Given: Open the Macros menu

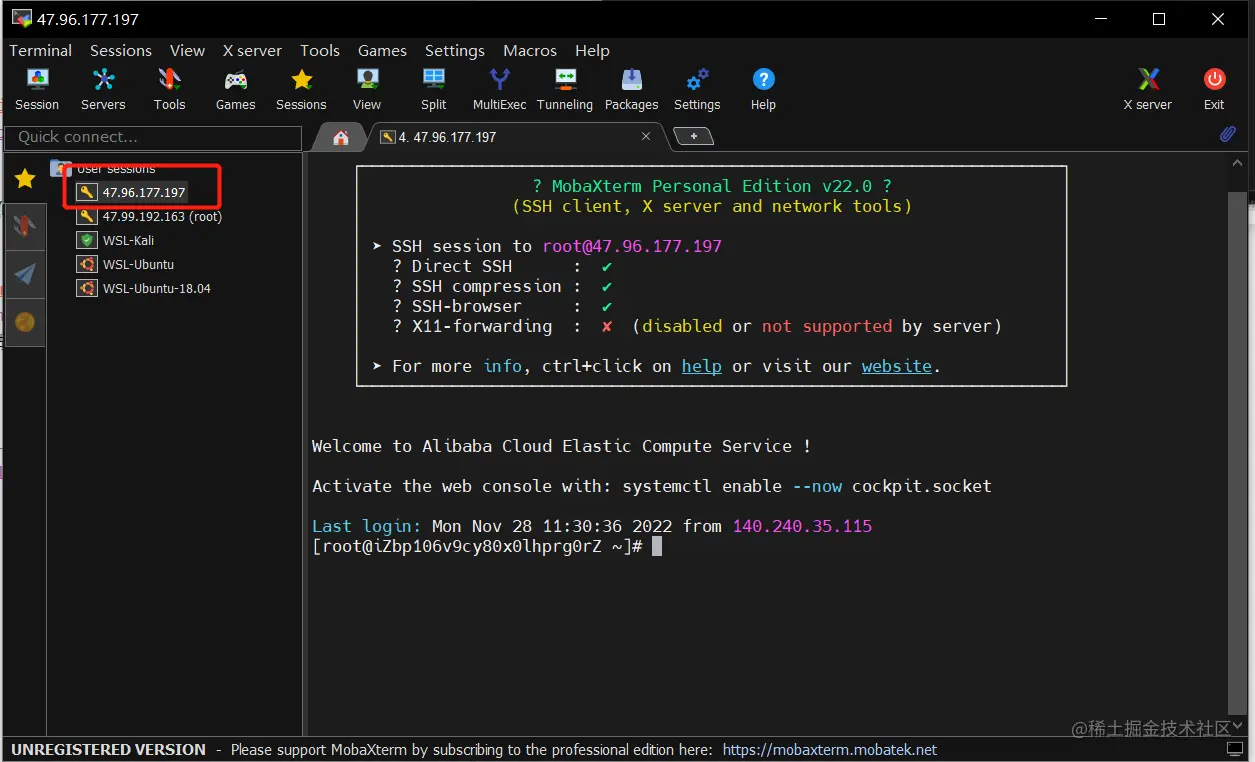Looking at the screenshot, I should (x=530, y=50).
